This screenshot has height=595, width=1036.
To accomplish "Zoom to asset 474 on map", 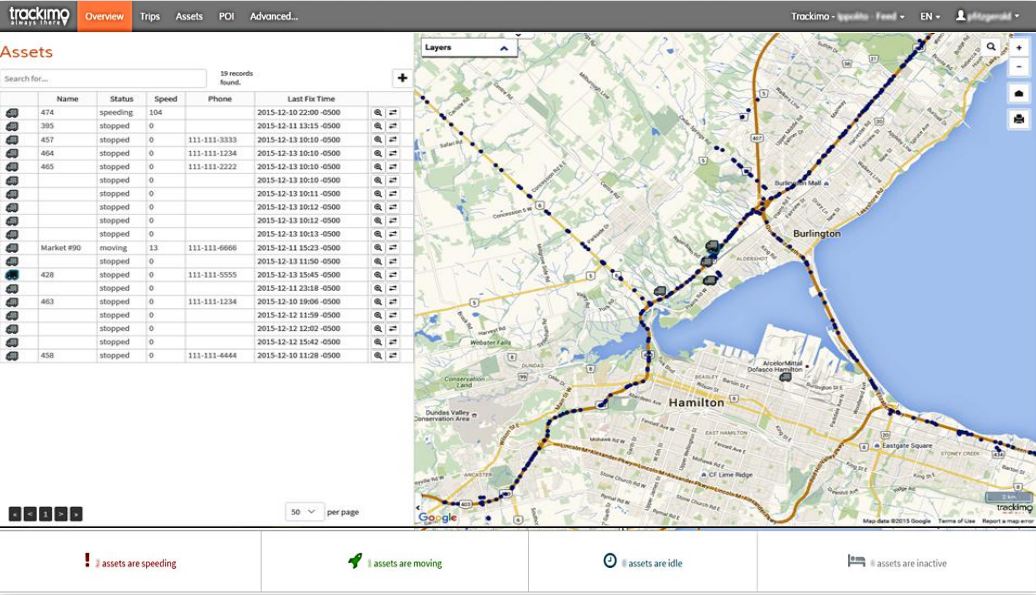I will [378, 113].
